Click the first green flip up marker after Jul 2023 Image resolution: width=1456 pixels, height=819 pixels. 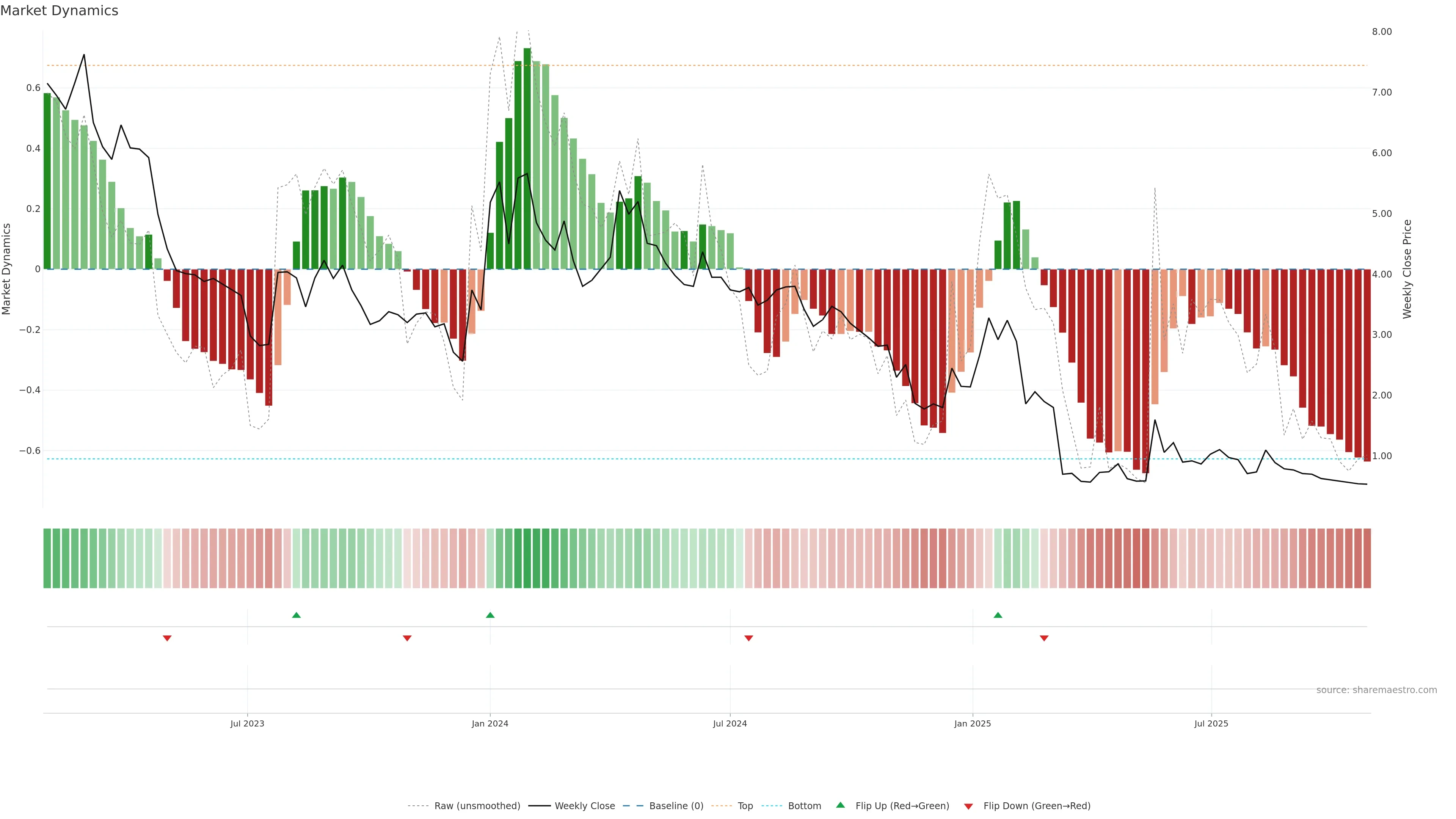(x=296, y=615)
